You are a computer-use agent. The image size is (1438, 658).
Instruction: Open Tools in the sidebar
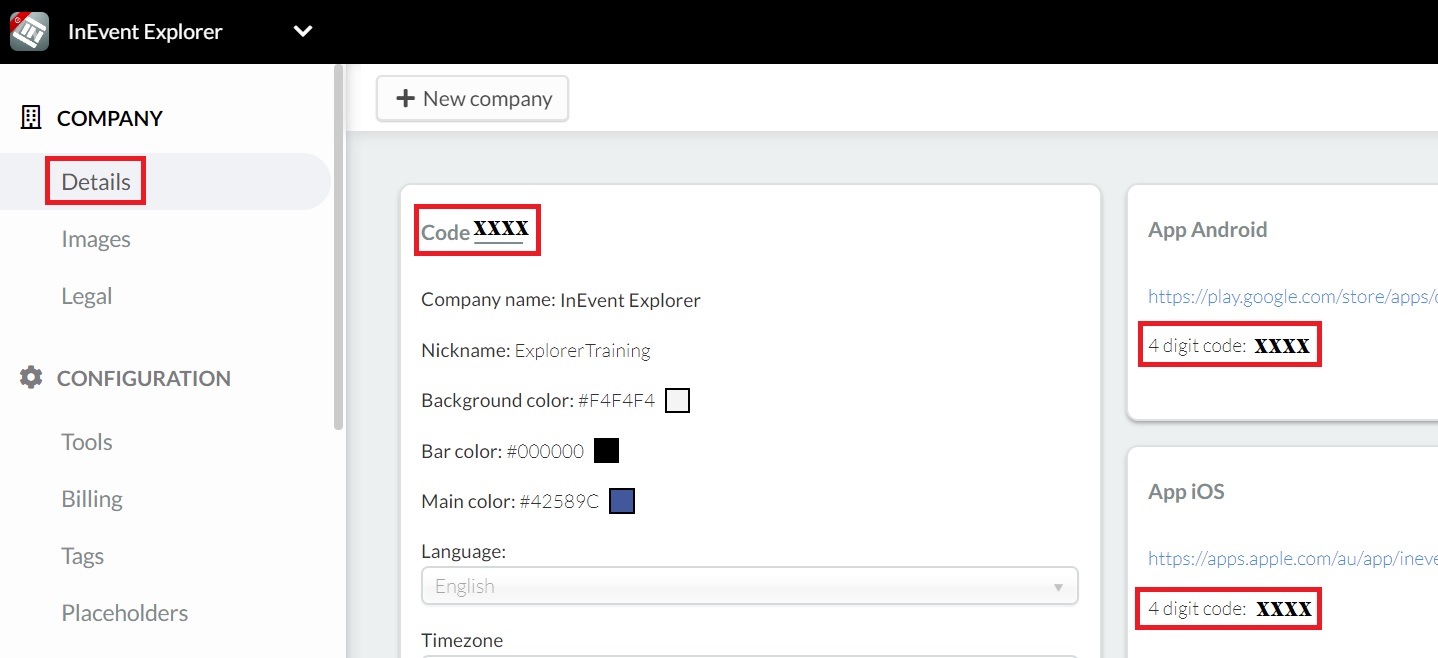[87, 442]
